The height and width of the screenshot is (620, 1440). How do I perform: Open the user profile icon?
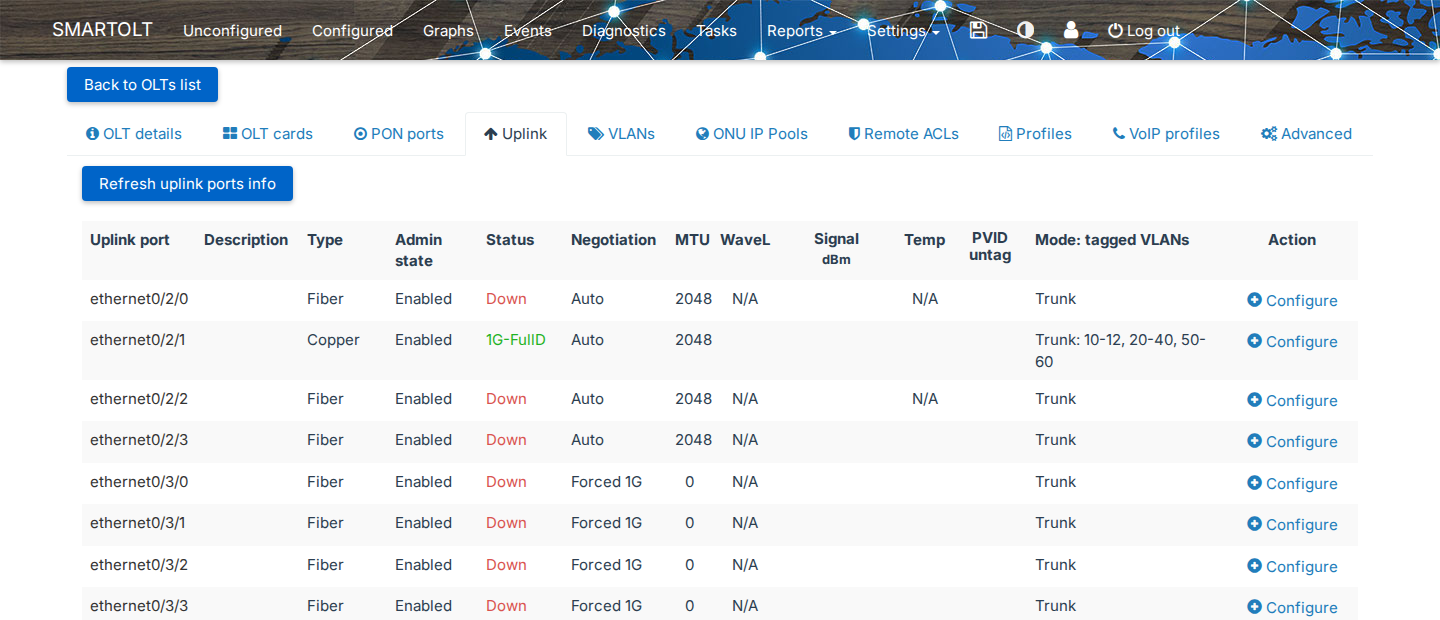1071,30
